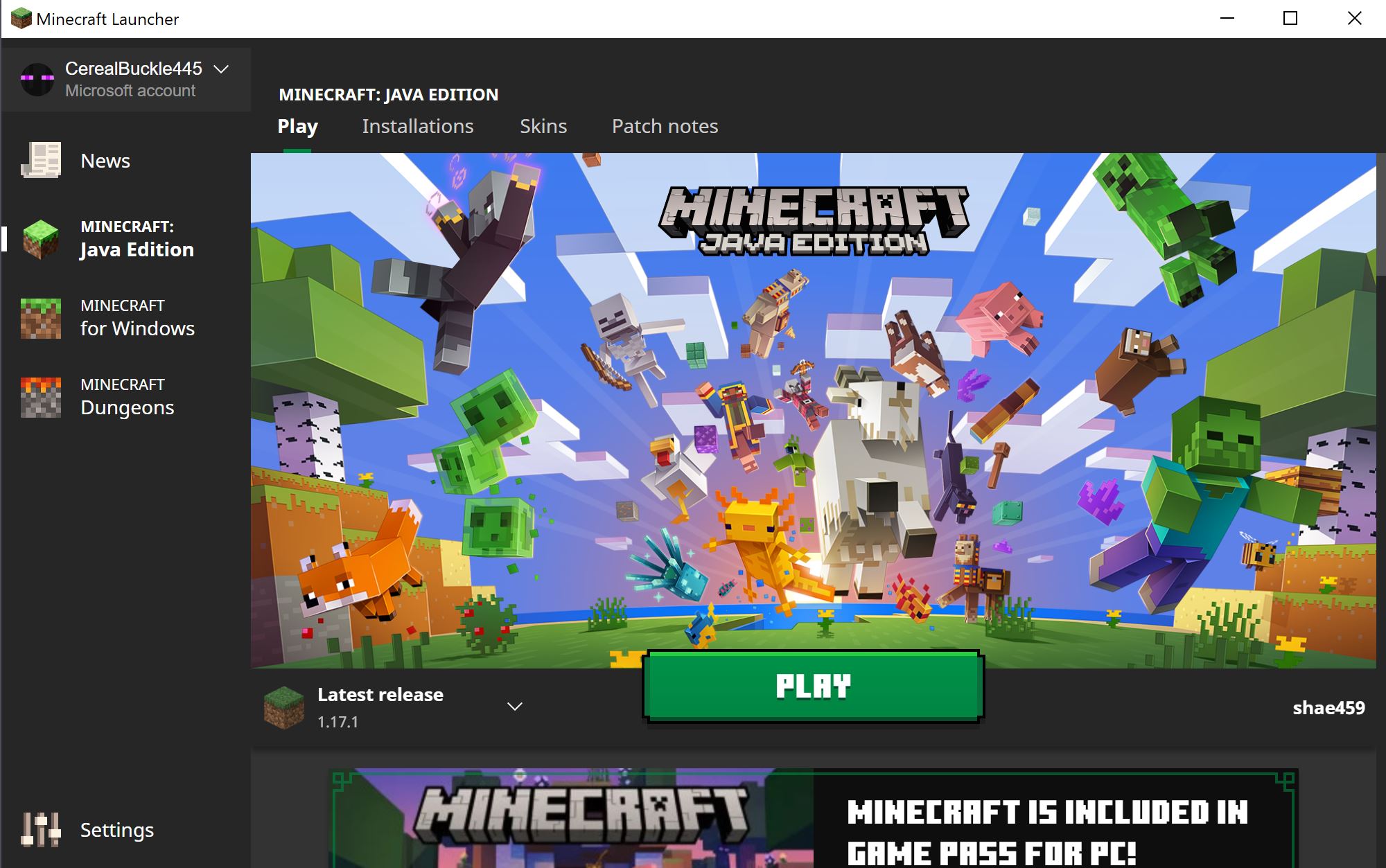Image resolution: width=1386 pixels, height=868 pixels.
Task: Go to the Patch notes tab
Action: tap(665, 126)
